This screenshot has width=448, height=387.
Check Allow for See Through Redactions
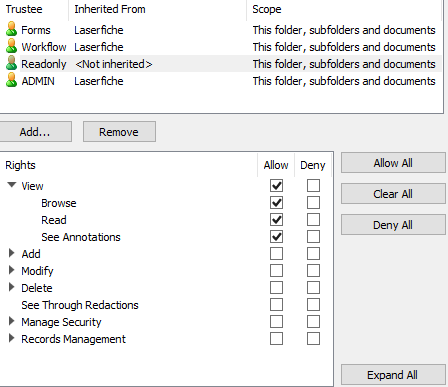click(x=276, y=305)
